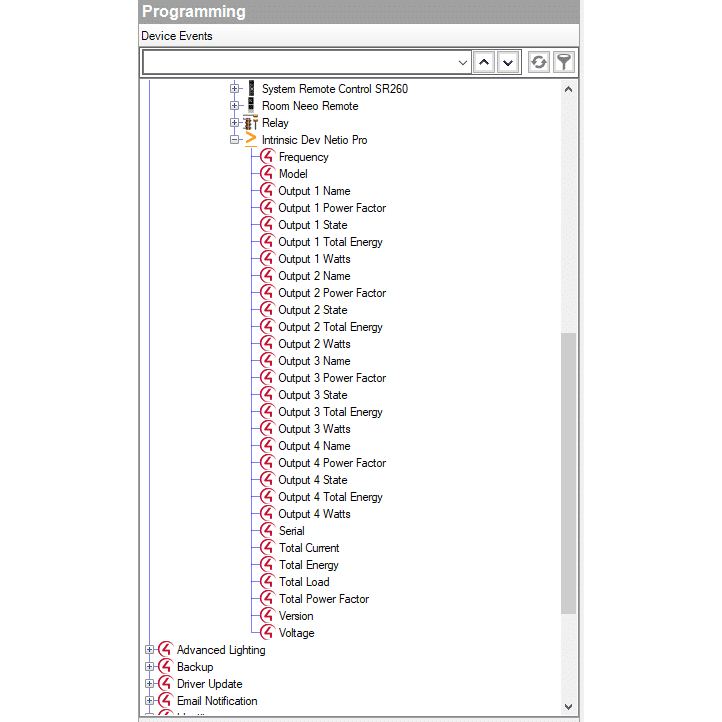Open the Device Events search dropdown arrow
The height and width of the screenshot is (722, 722).
point(462,62)
